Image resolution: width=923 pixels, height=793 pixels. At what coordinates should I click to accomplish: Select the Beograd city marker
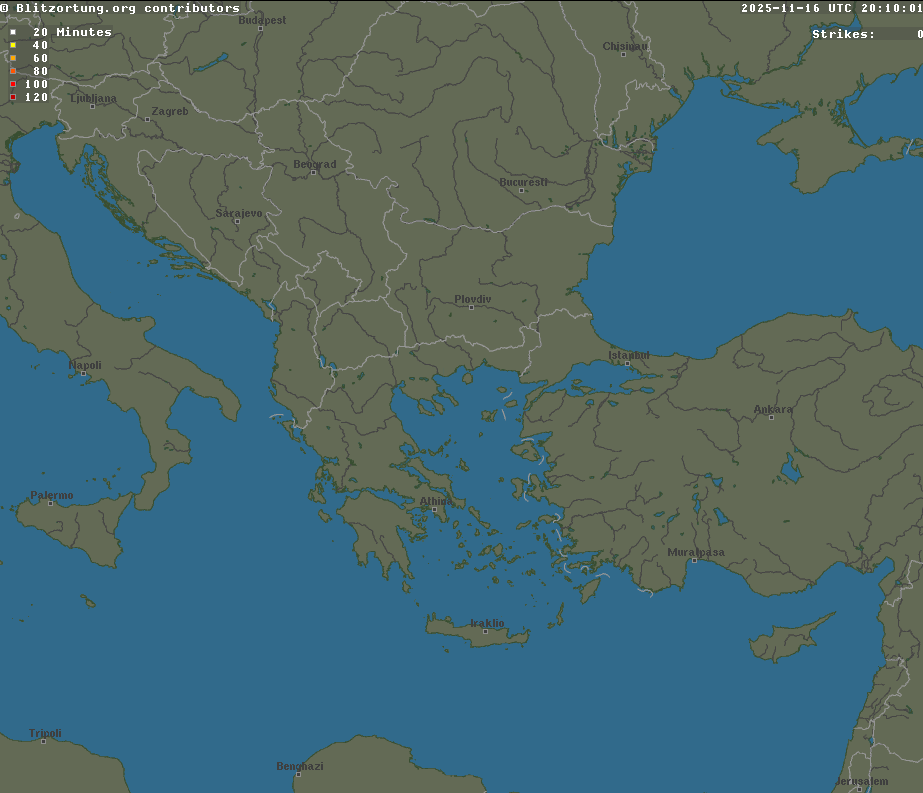click(x=313, y=173)
